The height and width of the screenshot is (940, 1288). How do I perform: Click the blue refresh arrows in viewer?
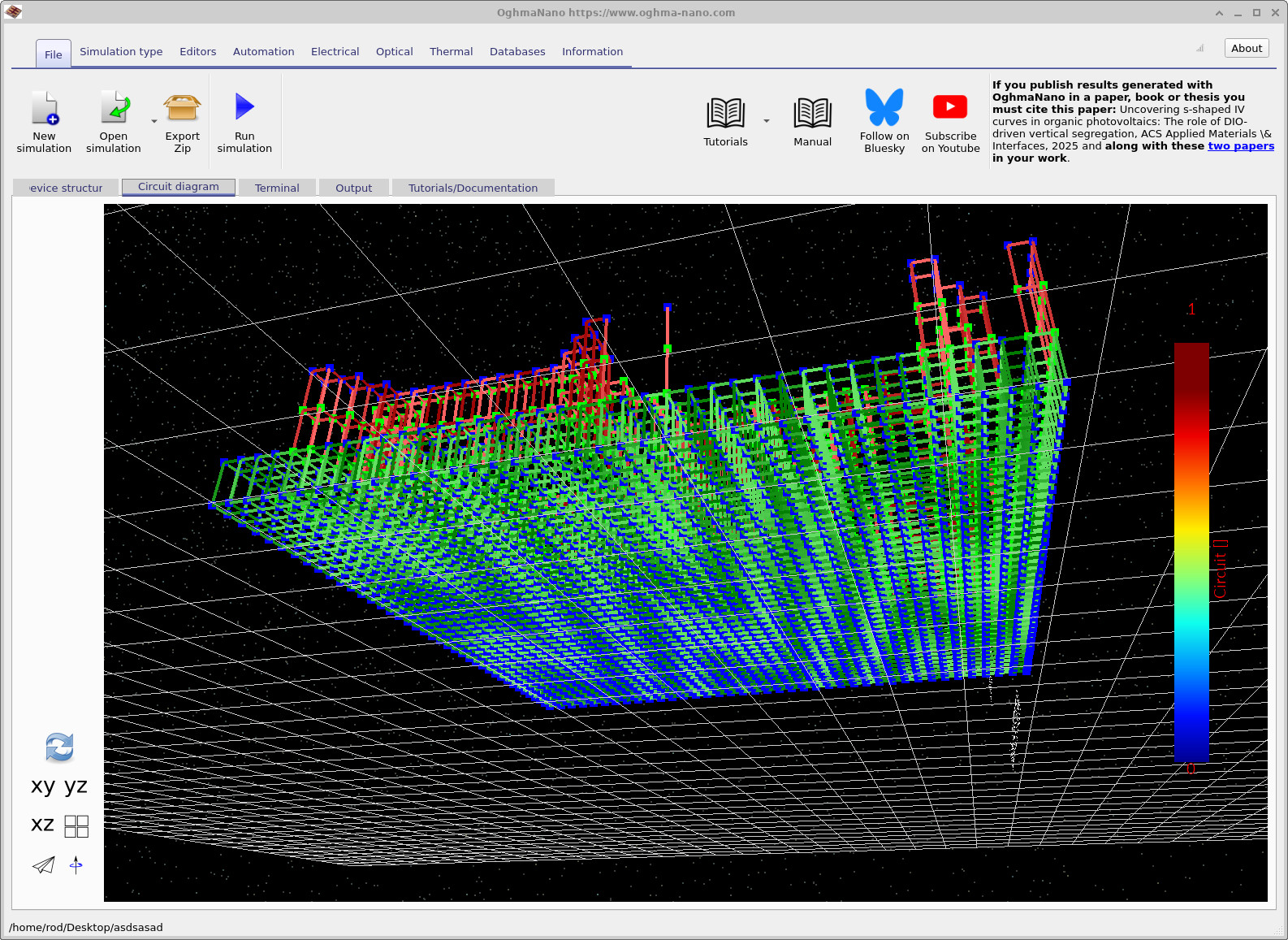tap(59, 747)
